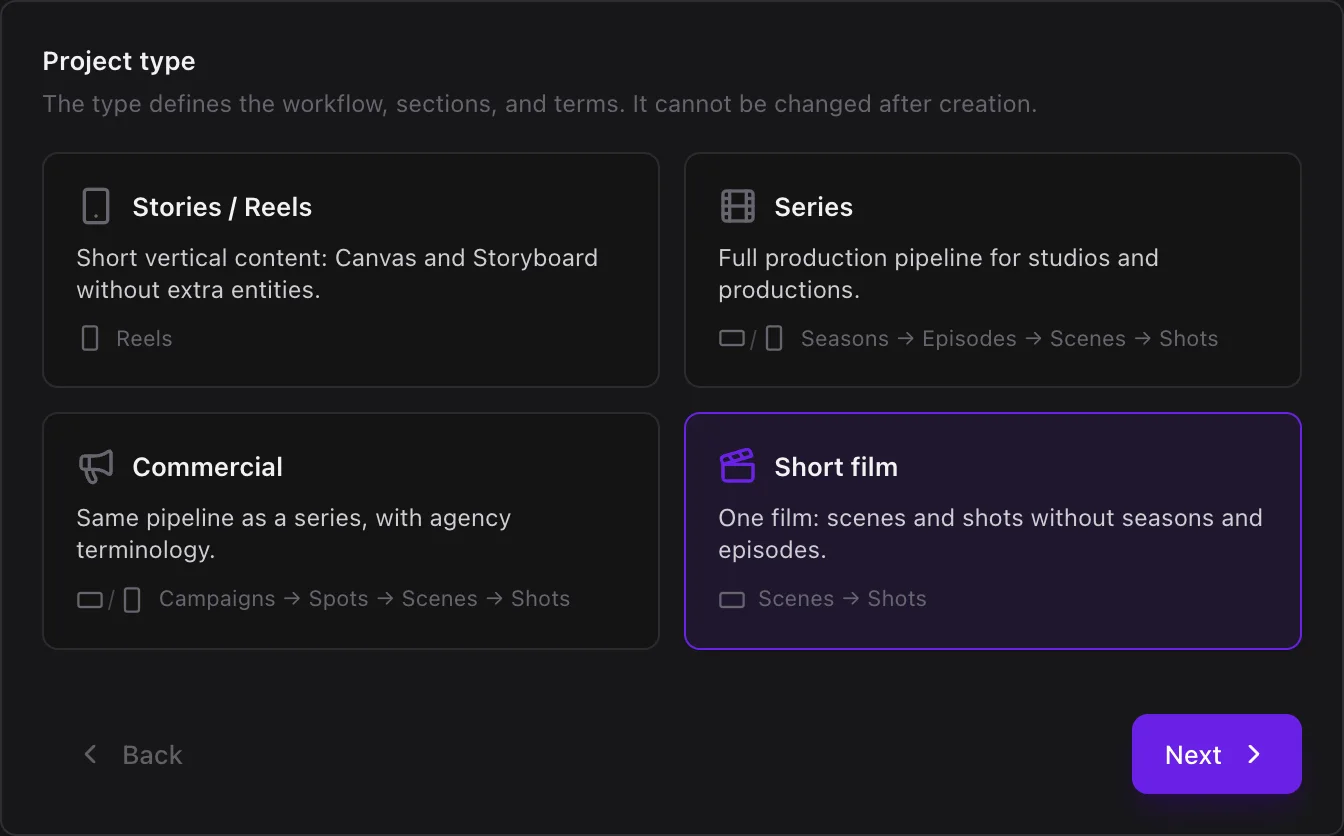The width and height of the screenshot is (1344, 836).
Task: Click the film strip icon beside Series
Action: 738,207
